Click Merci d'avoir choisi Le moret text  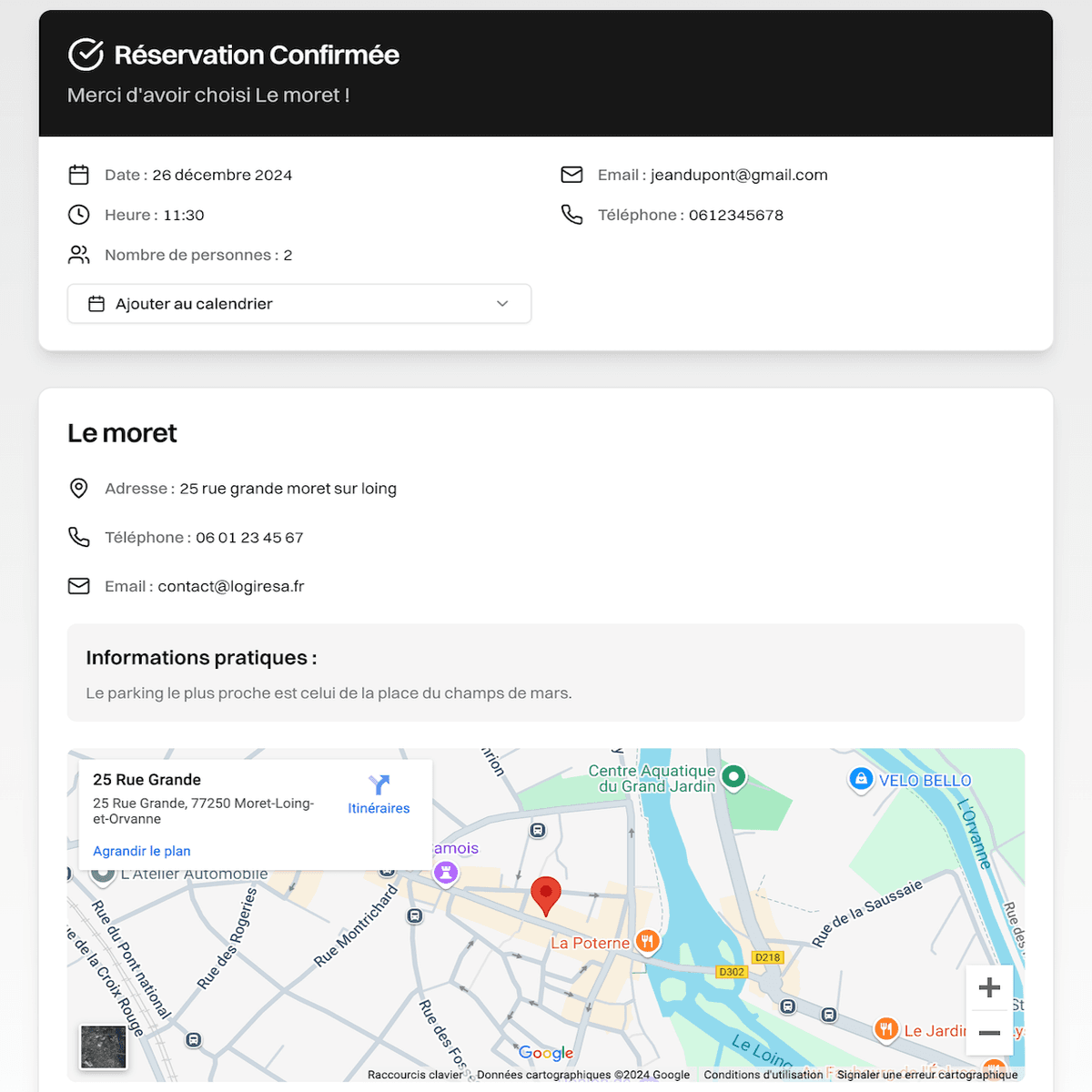(x=208, y=95)
